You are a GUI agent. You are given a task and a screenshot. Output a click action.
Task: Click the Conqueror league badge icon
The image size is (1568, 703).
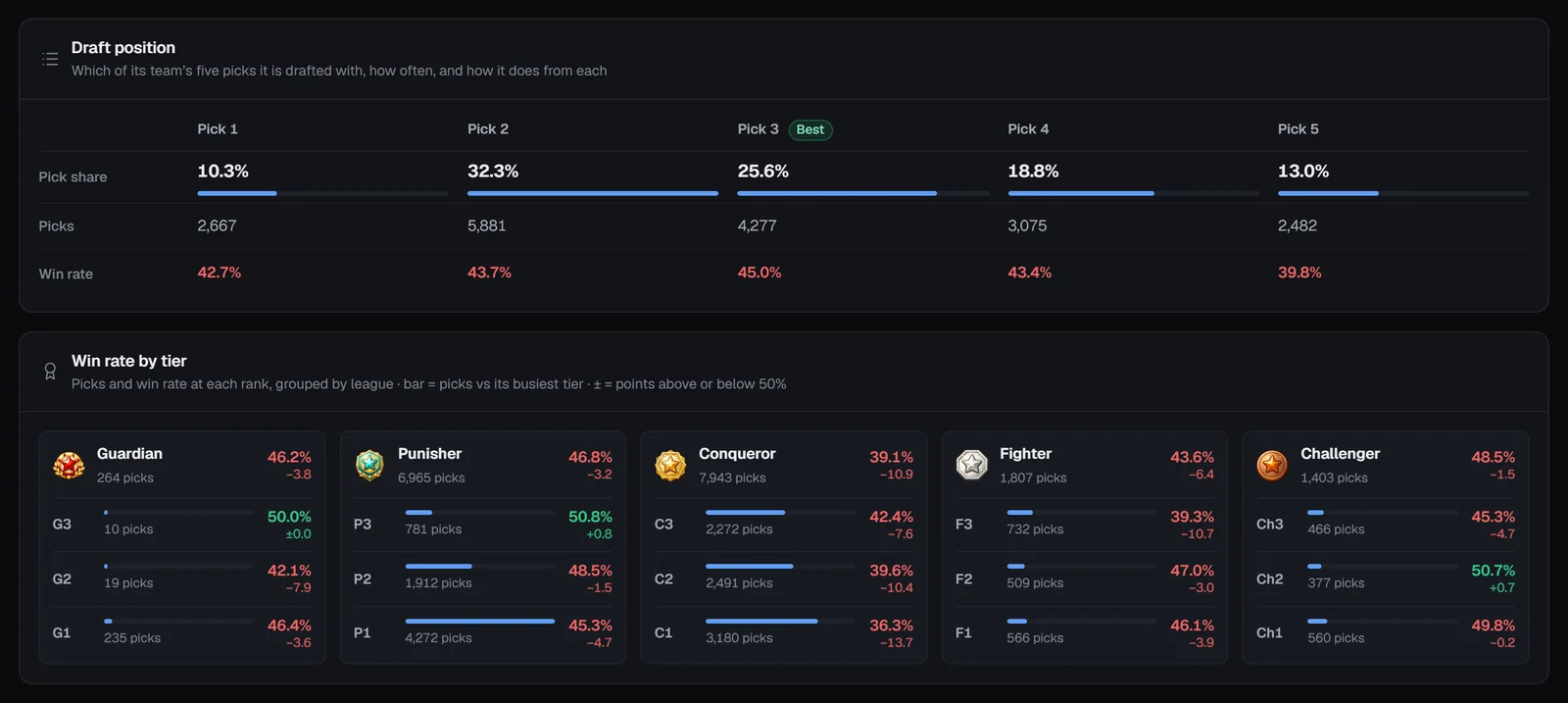[x=670, y=465]
